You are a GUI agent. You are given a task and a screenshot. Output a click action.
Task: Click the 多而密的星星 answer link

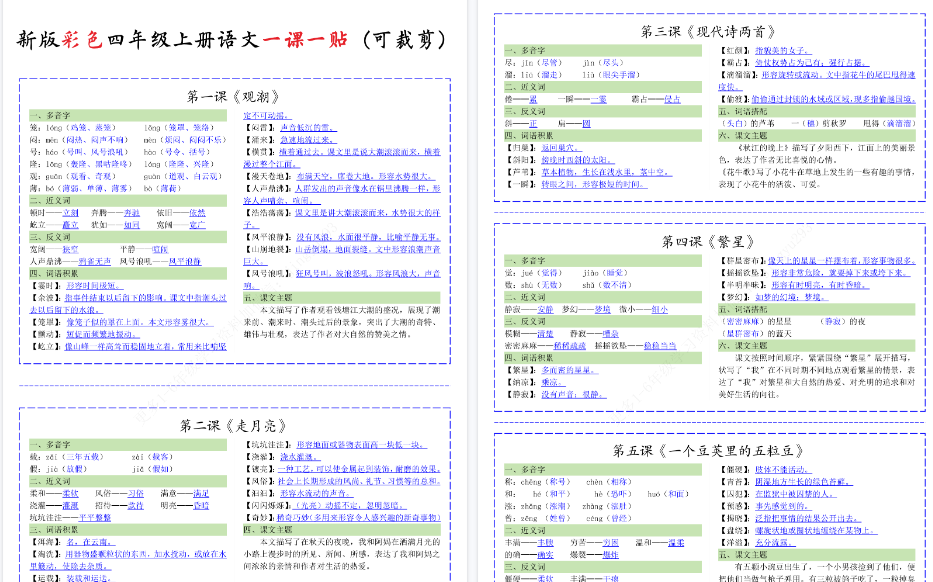click(569, 372)
